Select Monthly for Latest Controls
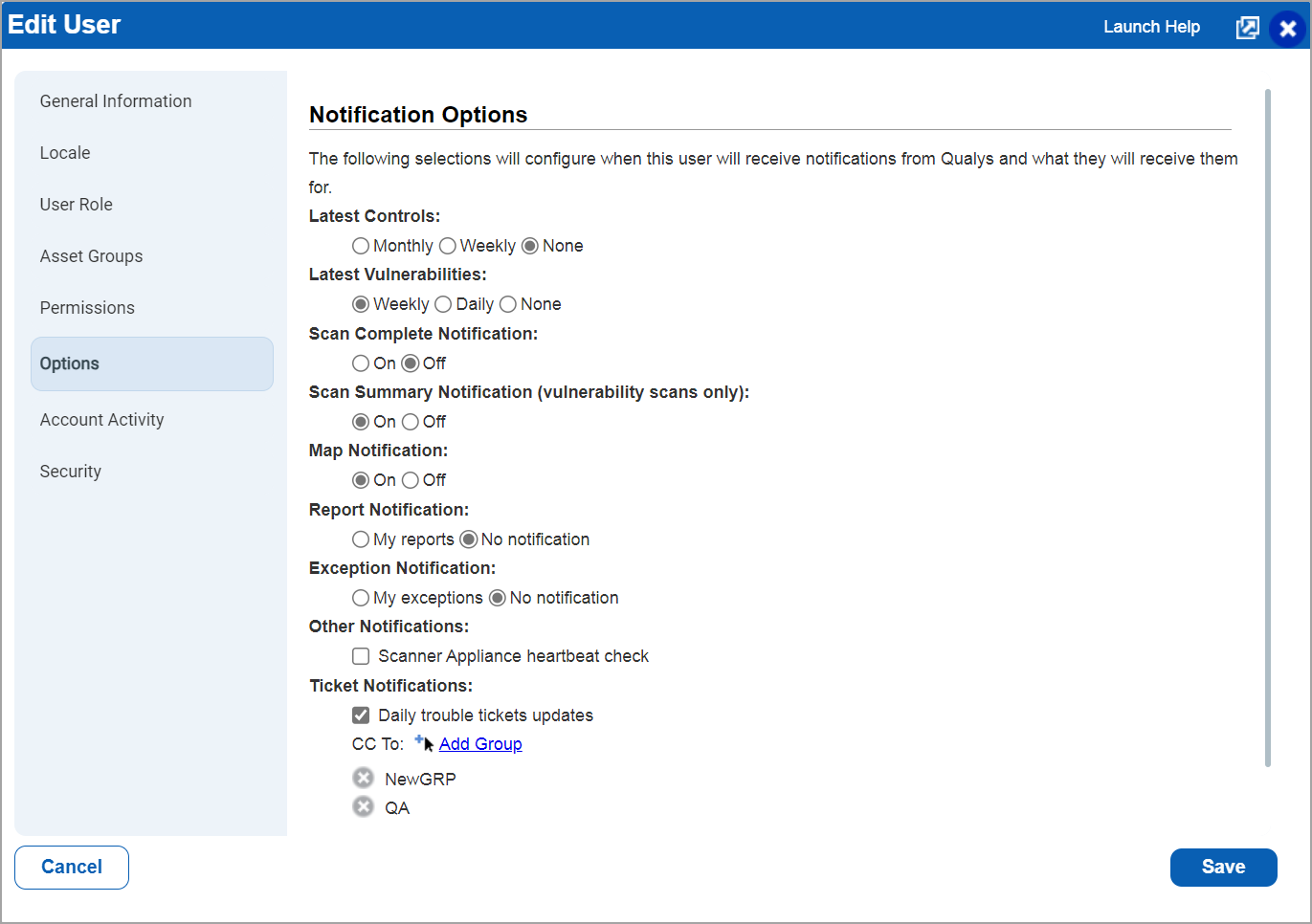Screen dimensions: 1312x924 (361, 246)
